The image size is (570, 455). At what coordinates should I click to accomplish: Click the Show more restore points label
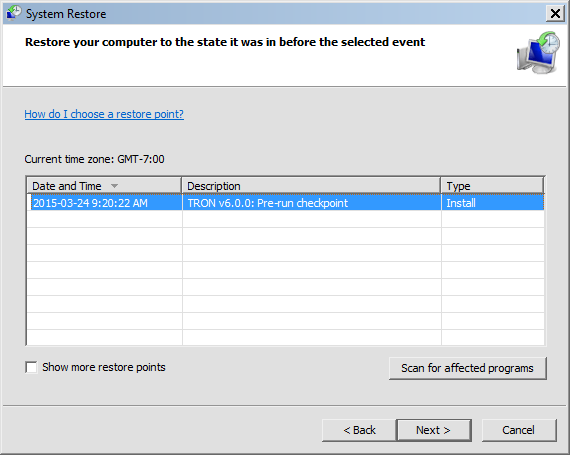coord(104,367)
